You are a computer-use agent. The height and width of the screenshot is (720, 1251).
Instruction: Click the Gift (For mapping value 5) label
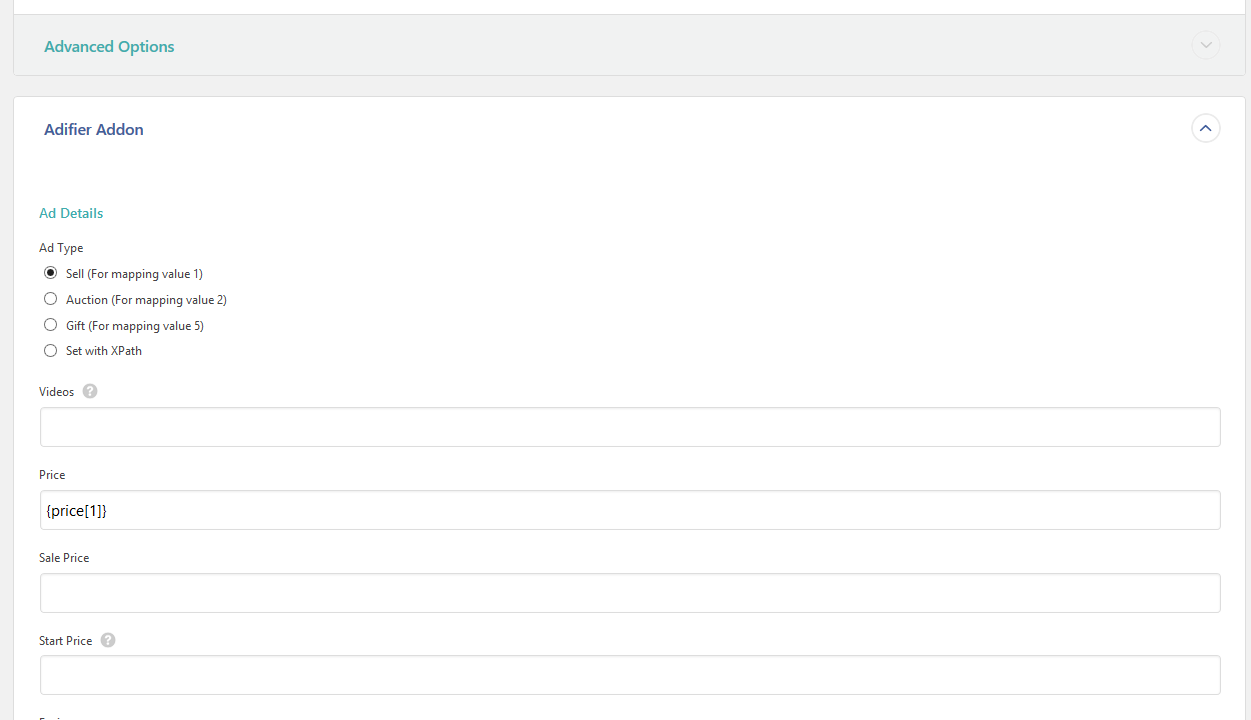tap(135, 326)
